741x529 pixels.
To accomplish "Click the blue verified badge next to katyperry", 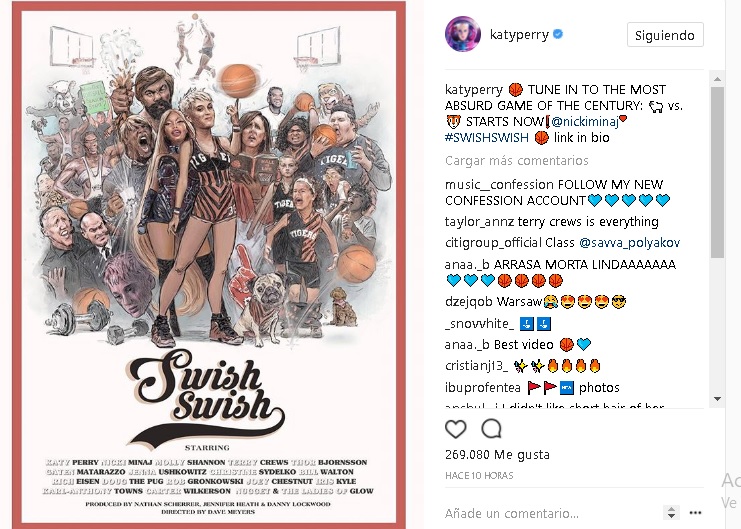I will (558, 34).
